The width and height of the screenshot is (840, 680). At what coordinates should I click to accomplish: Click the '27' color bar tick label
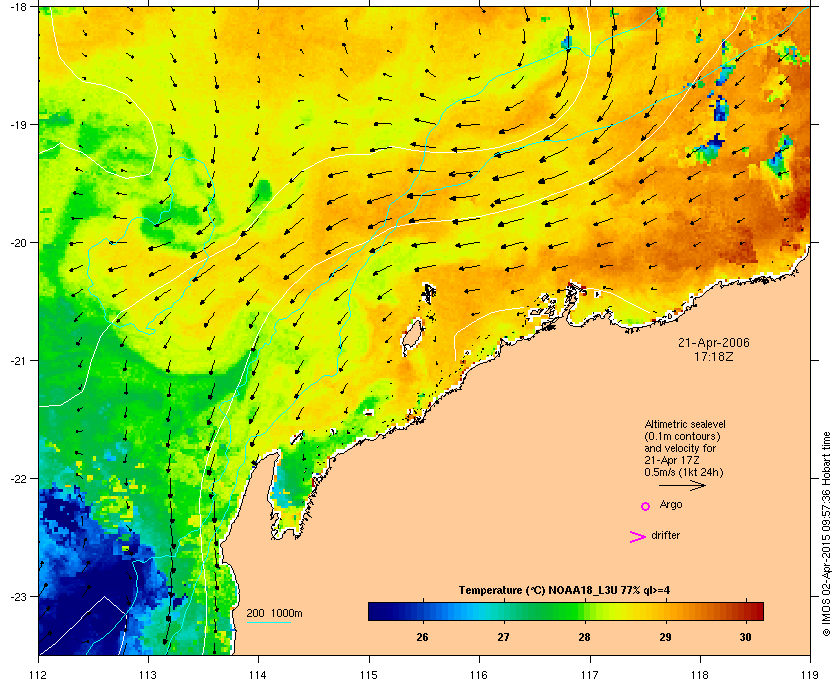[503, 637]
